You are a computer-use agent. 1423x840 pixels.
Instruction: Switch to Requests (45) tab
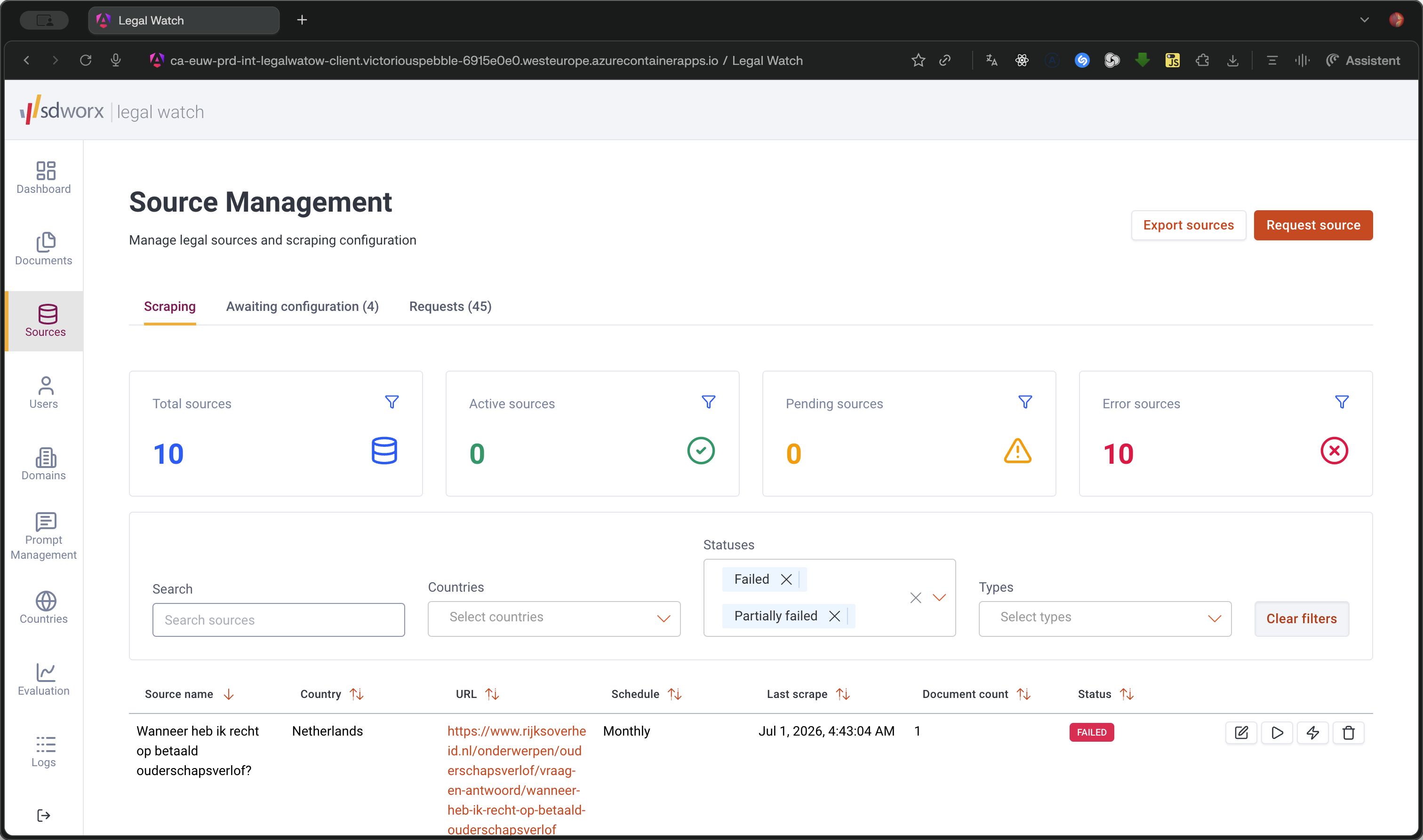(450, 307)
